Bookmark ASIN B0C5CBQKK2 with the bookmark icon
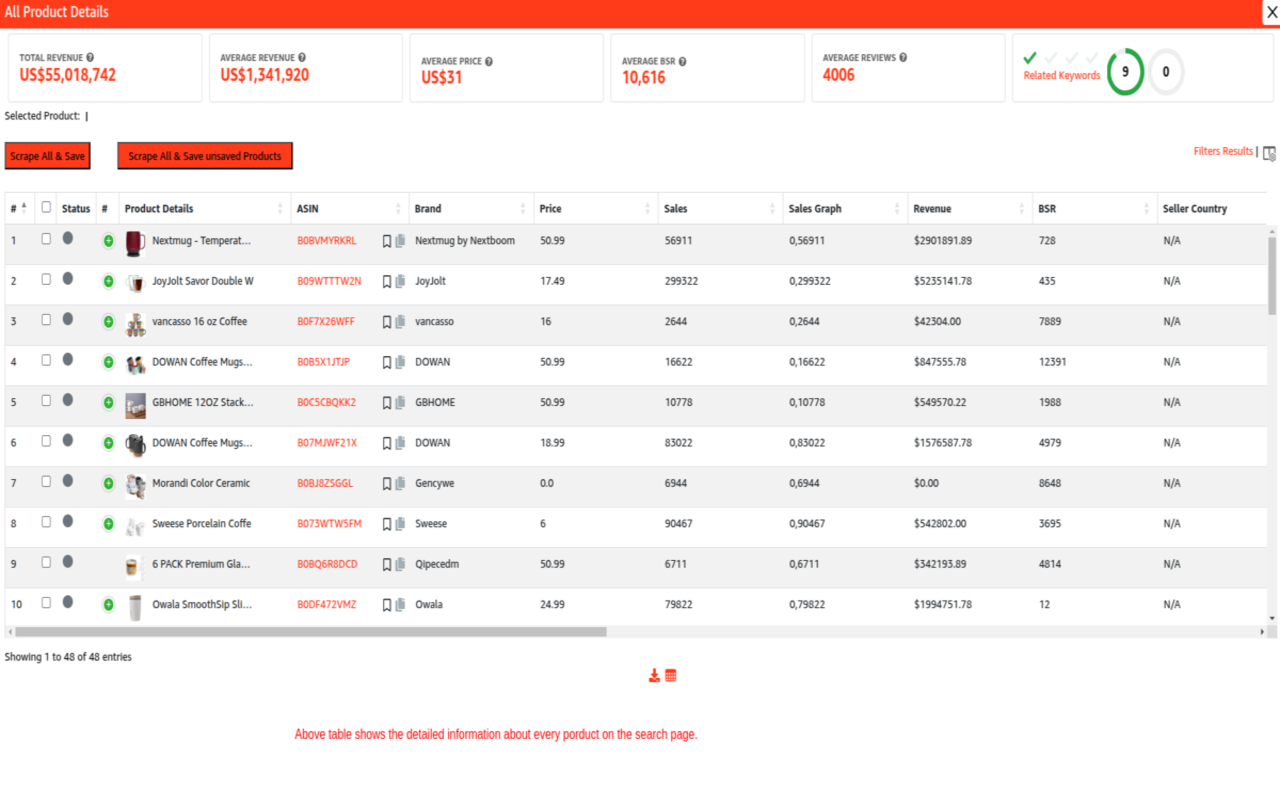Screen dimensions: 1280x800 click(387, 403)
